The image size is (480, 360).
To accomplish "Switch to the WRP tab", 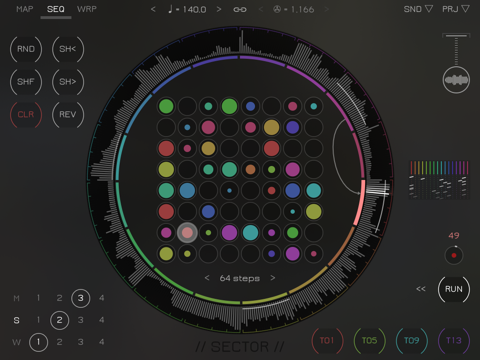I will coord(87,9).
